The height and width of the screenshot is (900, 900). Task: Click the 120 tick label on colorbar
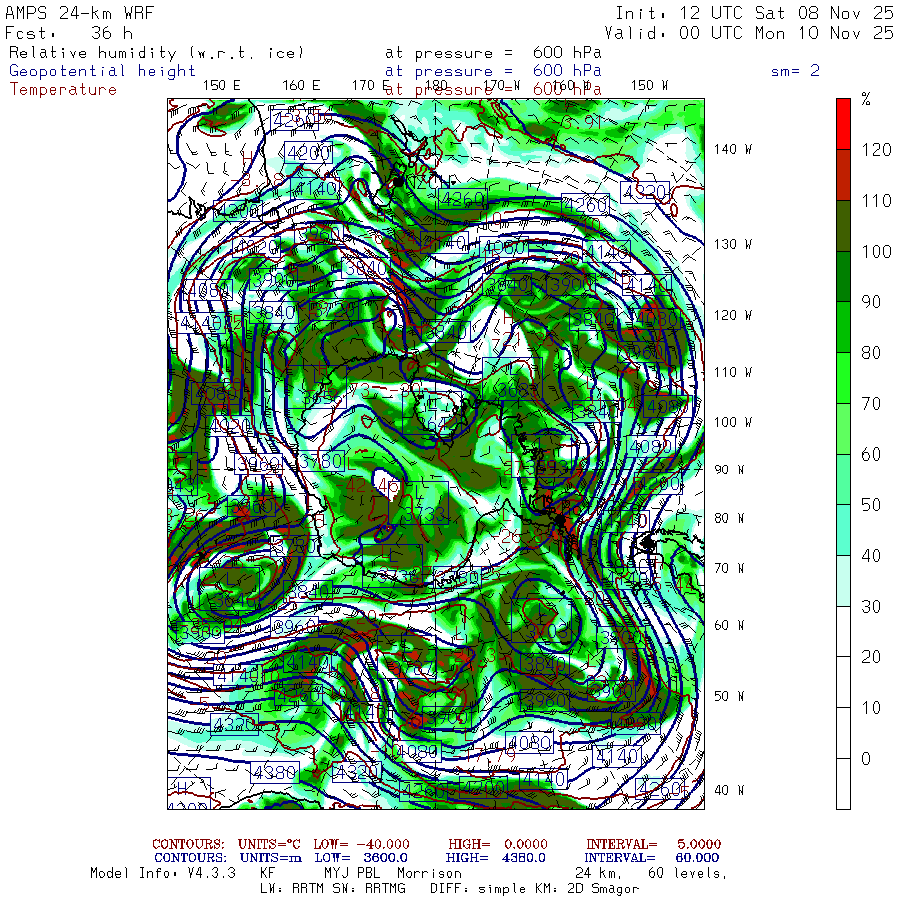[877, 150]
